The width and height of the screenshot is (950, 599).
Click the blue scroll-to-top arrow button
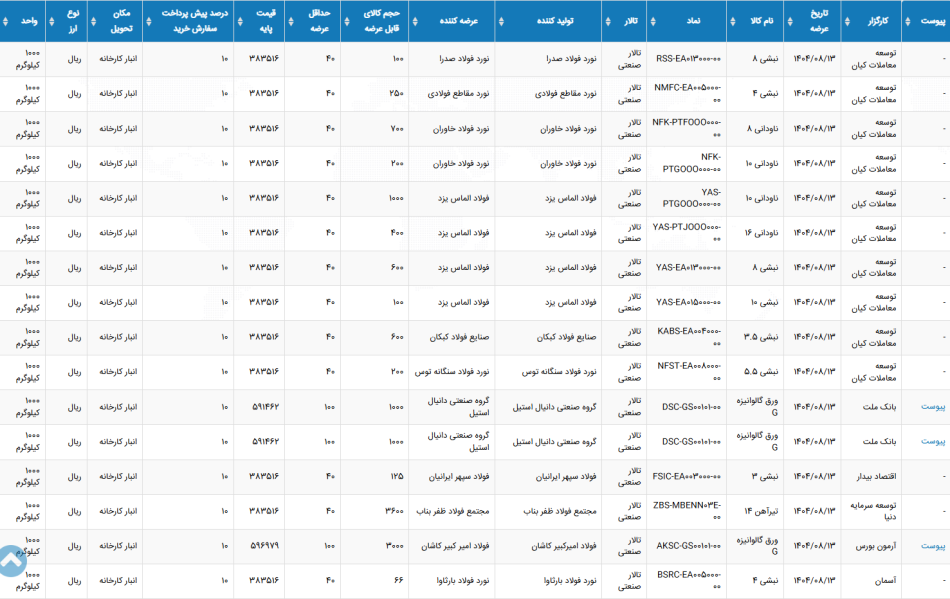tap(11, 561)
